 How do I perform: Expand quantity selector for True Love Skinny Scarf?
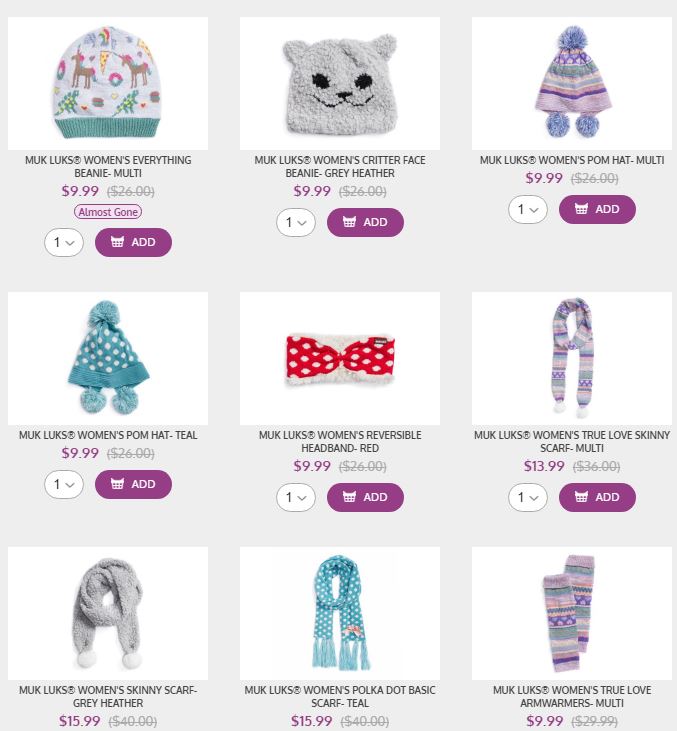click(528, 497)
